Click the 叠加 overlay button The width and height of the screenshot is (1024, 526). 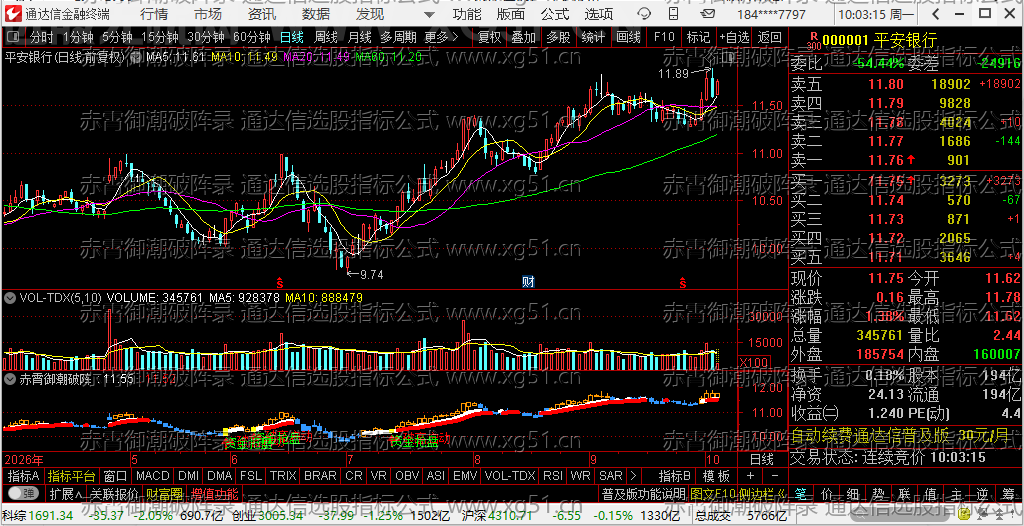523,37
